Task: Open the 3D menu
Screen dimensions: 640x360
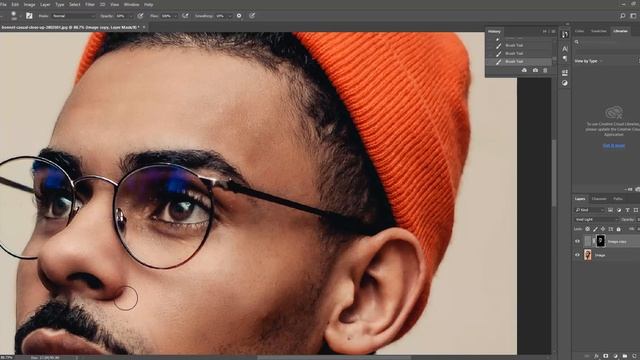Action: click(102, 4)
